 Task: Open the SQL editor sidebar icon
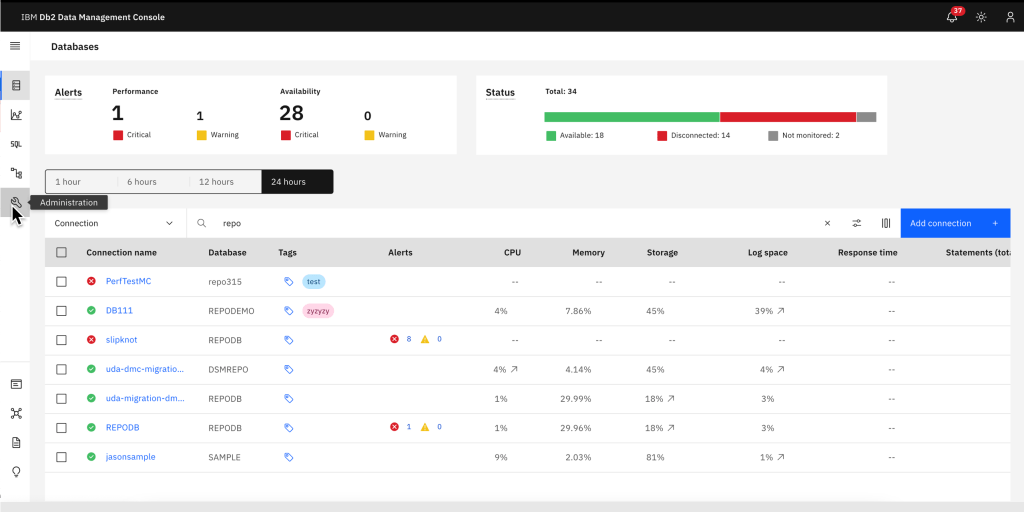15,144
